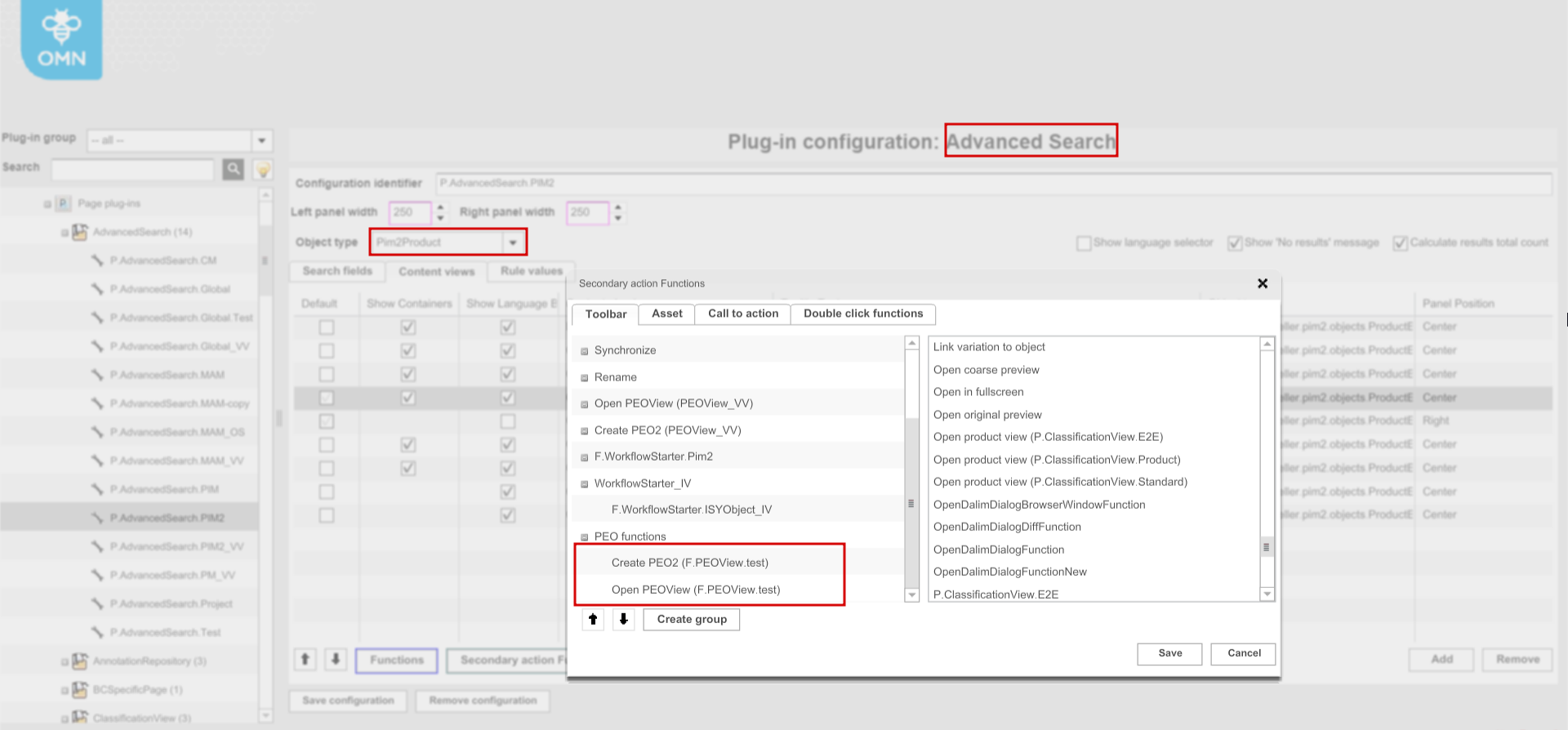This screenshot has width=1568, height=730.
Task: Click the Add button
Action: click(x=1441, y=659)
